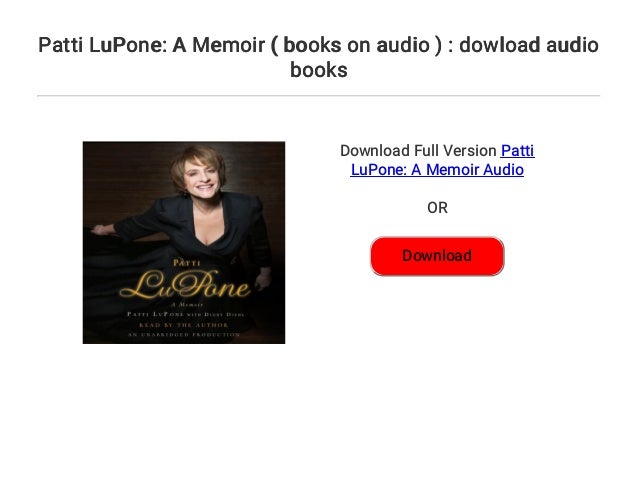The height and width of the screenshot is (479, 638).
Task: Click the smiling woman's face on cover
Action: coord(202,179)
